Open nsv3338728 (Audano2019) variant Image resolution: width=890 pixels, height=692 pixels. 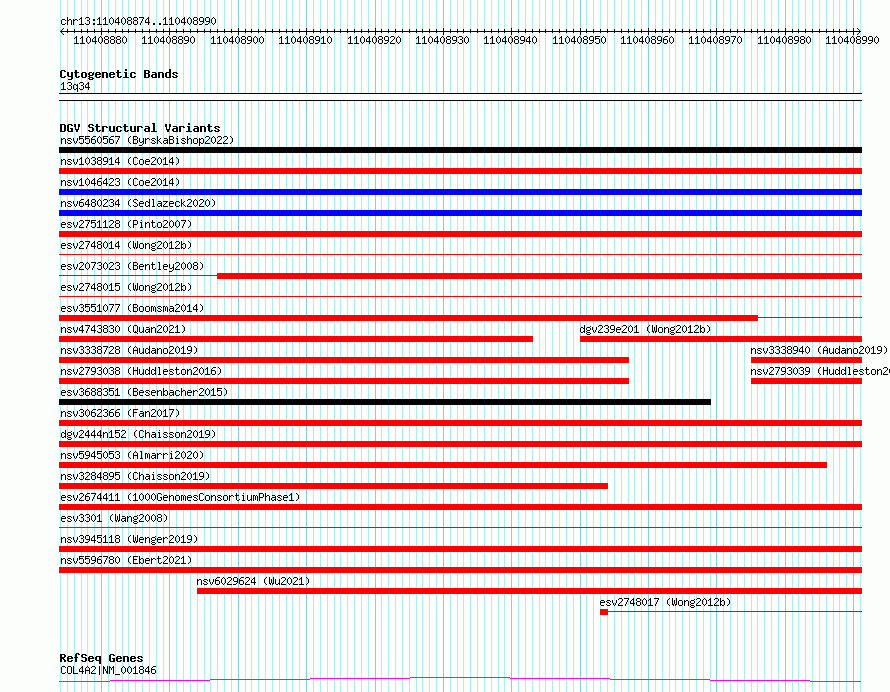(x=129, y=350)
